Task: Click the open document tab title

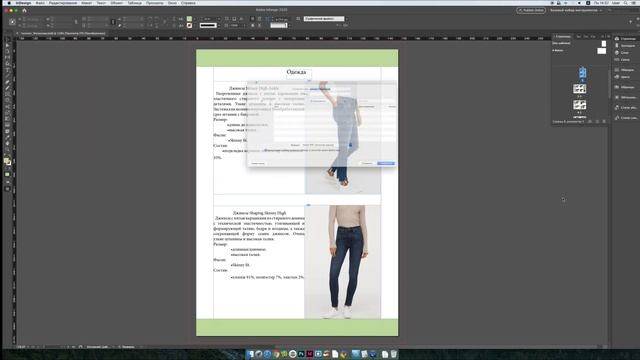Action: tap(63, 33)
